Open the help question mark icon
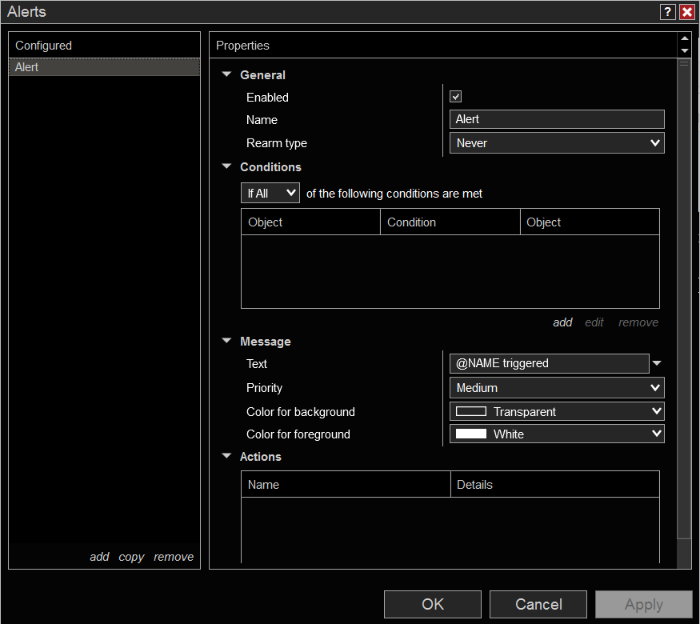 coord(667,12)
